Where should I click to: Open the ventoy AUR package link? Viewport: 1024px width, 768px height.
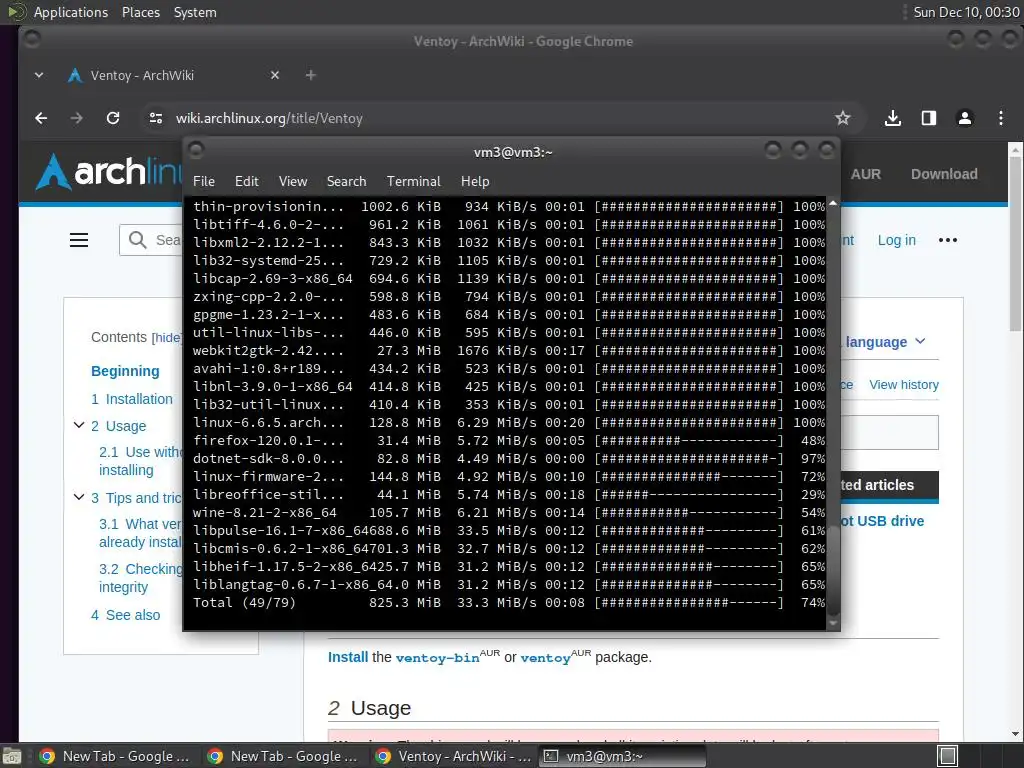[545, 658]
